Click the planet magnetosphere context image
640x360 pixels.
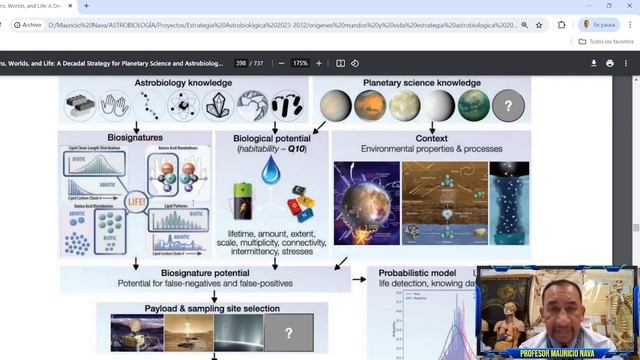367,203
